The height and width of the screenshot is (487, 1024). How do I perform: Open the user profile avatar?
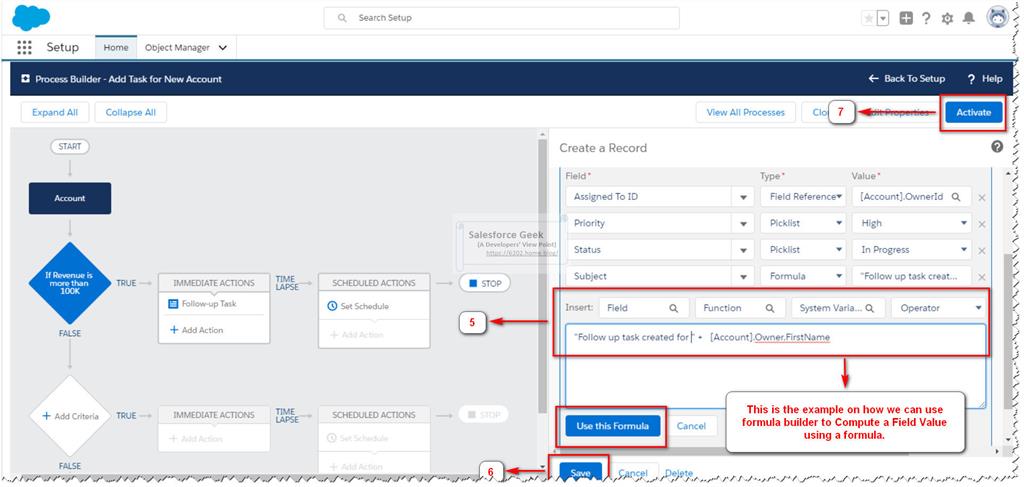point(998,18)
